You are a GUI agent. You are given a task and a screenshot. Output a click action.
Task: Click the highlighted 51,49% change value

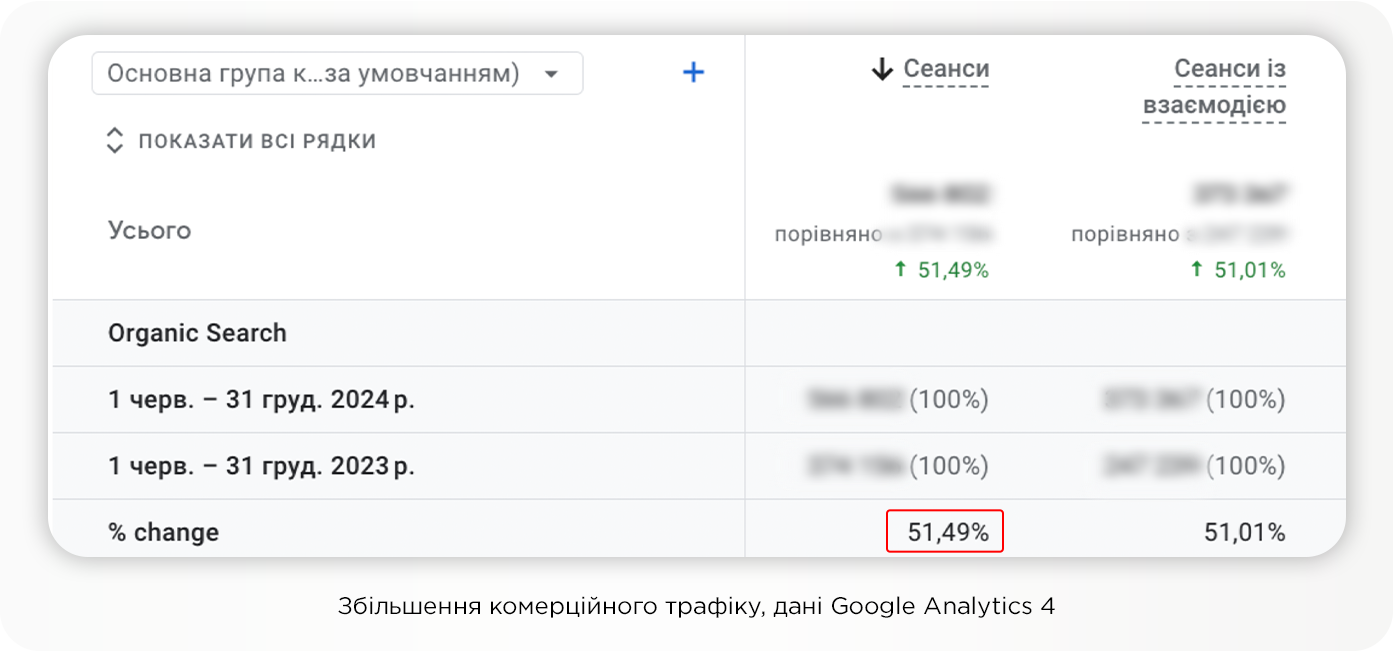pyautogui.click(x=947, y=533)
